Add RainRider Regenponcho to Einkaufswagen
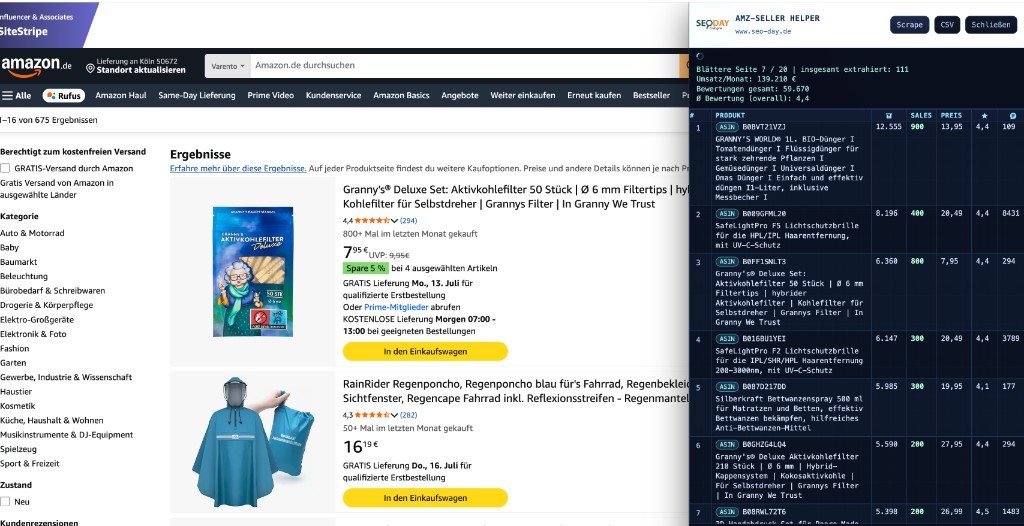The height and width of the screenshot is (526, 1024). click(x=425, y=498)
